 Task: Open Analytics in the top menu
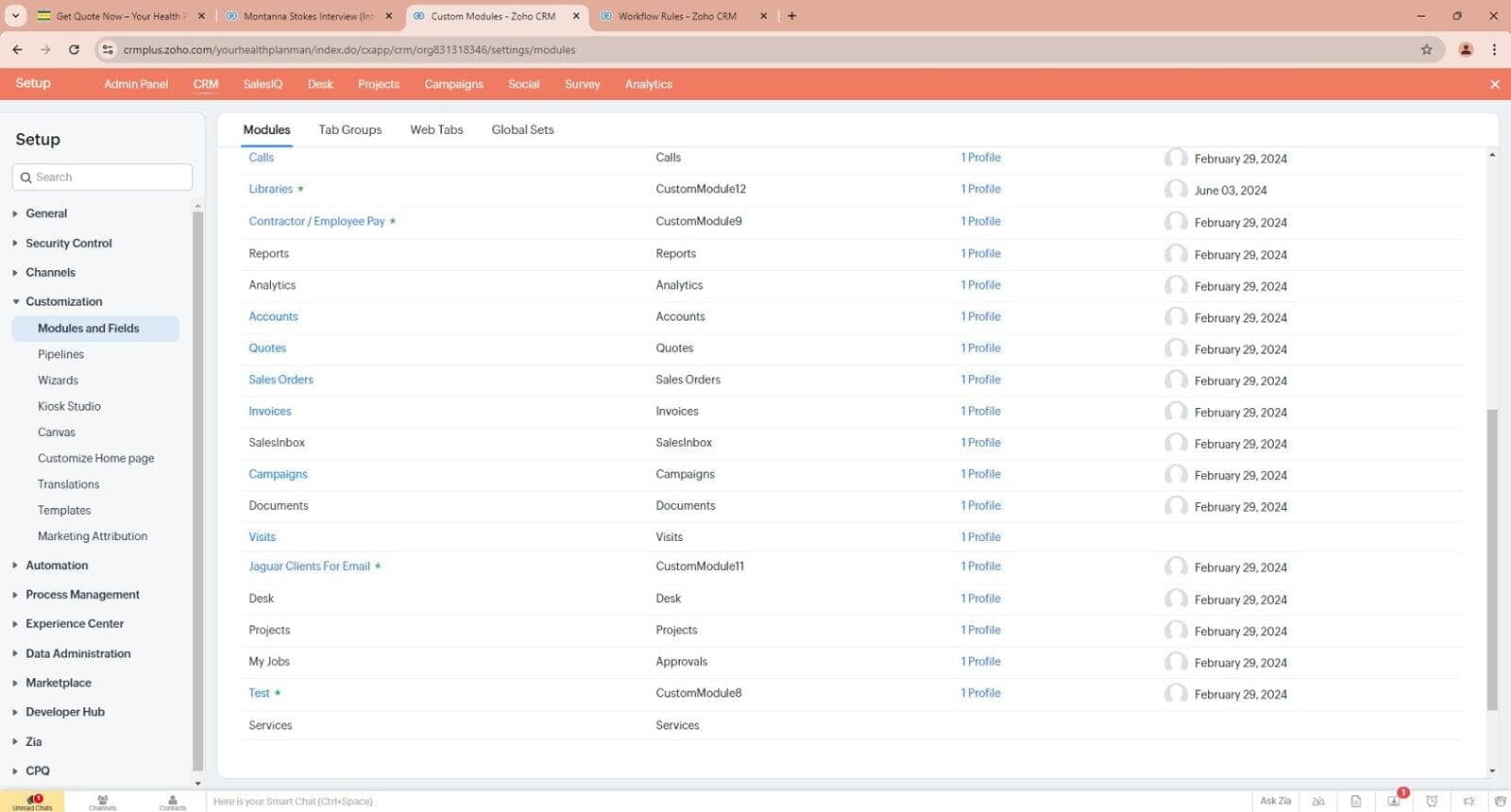coord(649,84)
